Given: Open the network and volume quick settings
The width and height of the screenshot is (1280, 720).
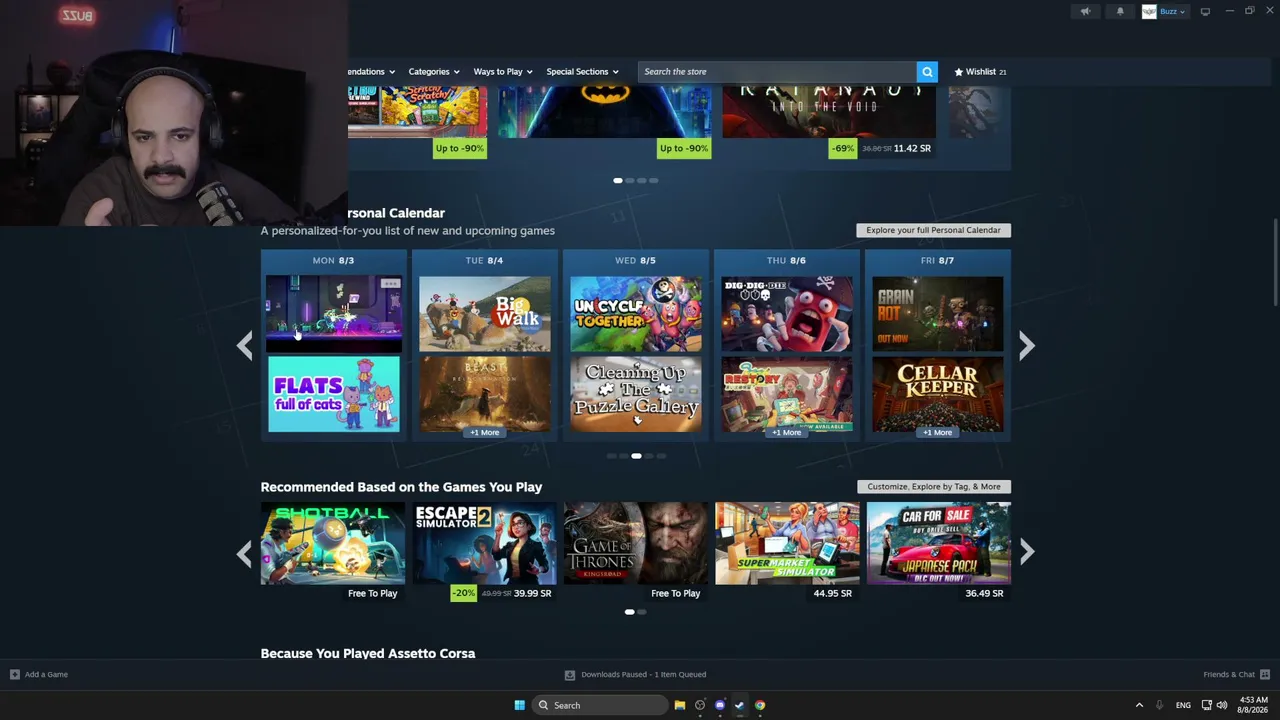Looking at the screenshot, I should tap(1214, 705).
